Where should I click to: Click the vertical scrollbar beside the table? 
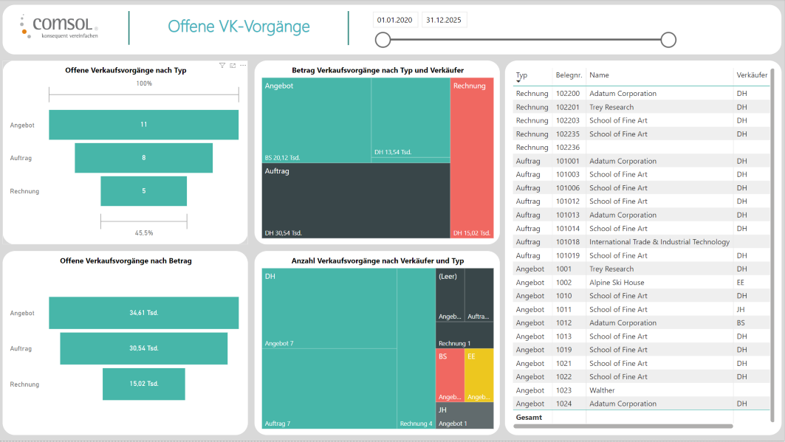[772, 245]
